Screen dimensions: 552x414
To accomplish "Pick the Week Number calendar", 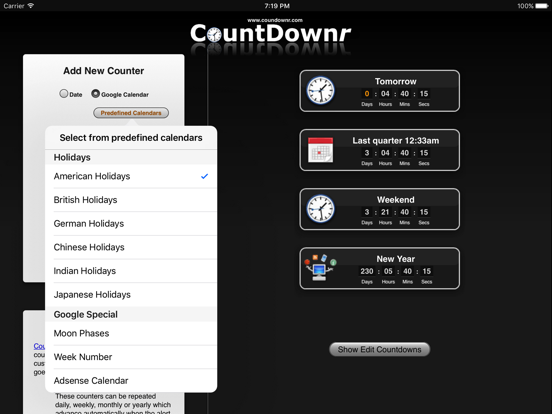I will pyautogui.click(x=131, y=357).
